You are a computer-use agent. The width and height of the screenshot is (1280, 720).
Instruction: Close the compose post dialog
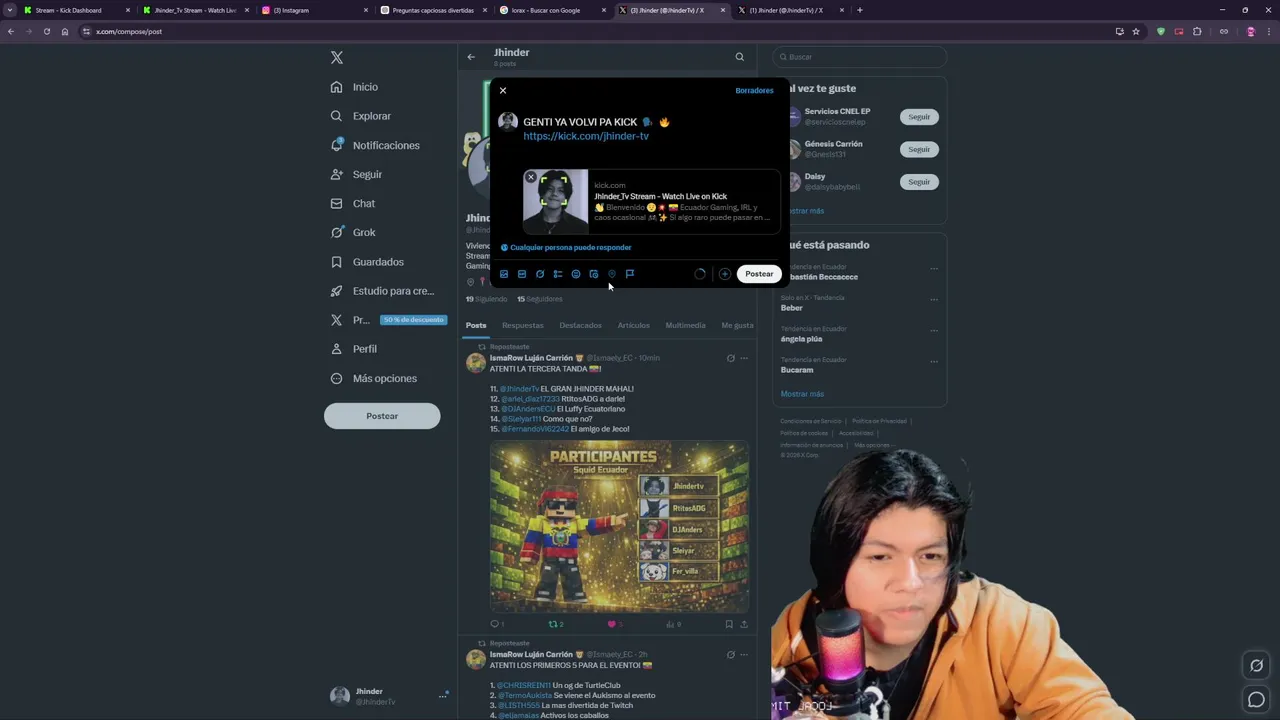click(x=503, y=90)
